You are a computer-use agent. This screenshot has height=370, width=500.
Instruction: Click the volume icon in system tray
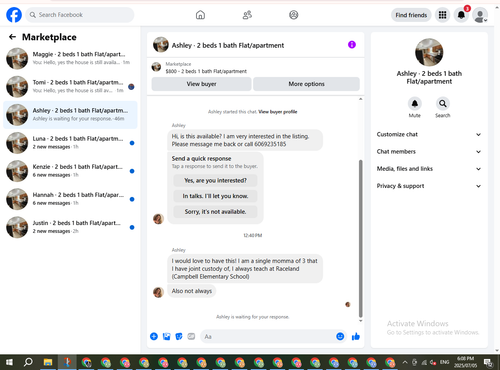(433, 362)
